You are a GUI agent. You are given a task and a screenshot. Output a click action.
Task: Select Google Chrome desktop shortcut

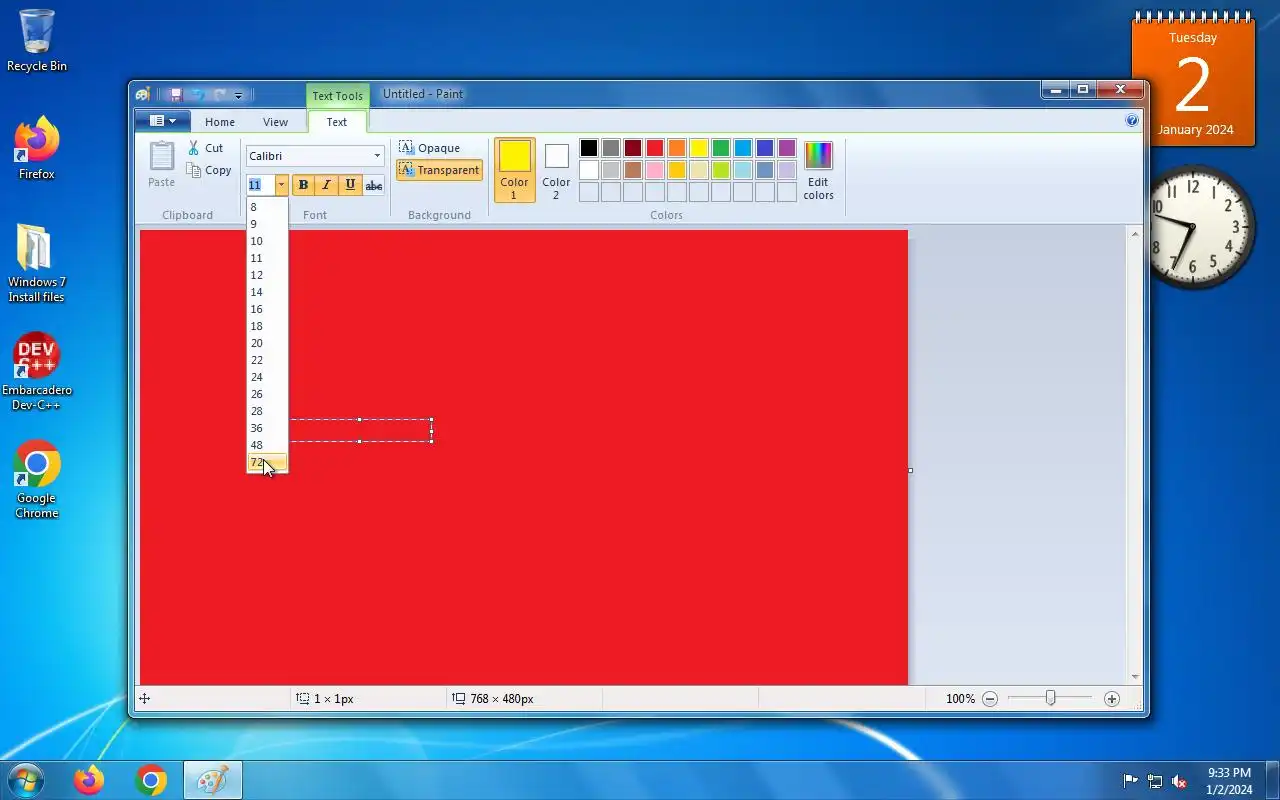[37, 480]
